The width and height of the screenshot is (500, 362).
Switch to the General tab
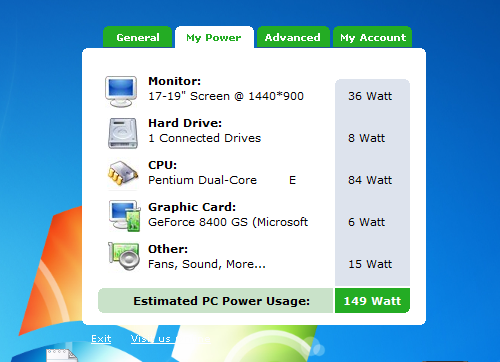(137, 37)
